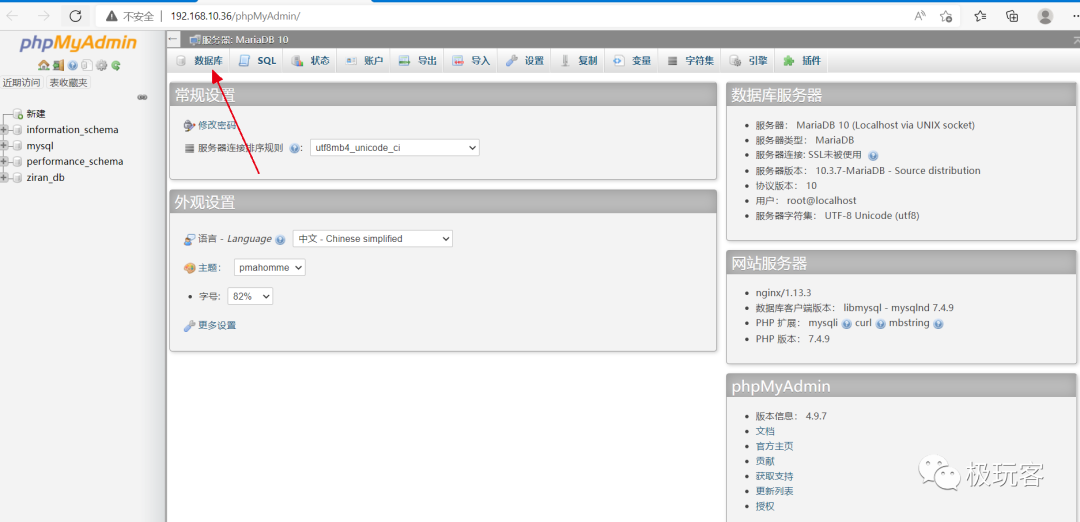This screenshot has height=522, width=1080.
Task: Click the logout door icon in sidebar
Action: tap(58, 65)
